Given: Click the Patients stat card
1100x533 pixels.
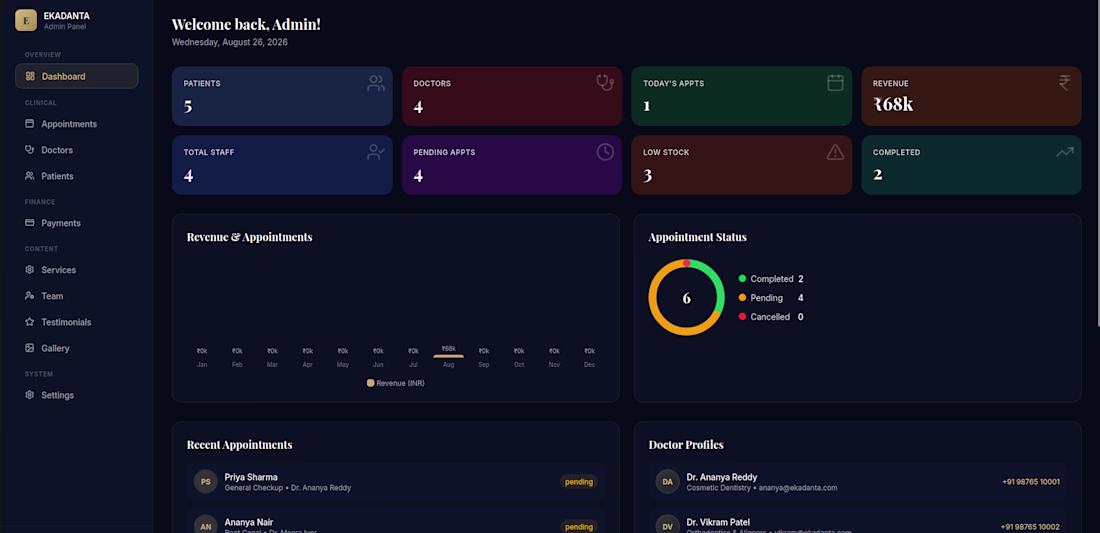Looking at the screenshot, I should [x=282, y=96].
